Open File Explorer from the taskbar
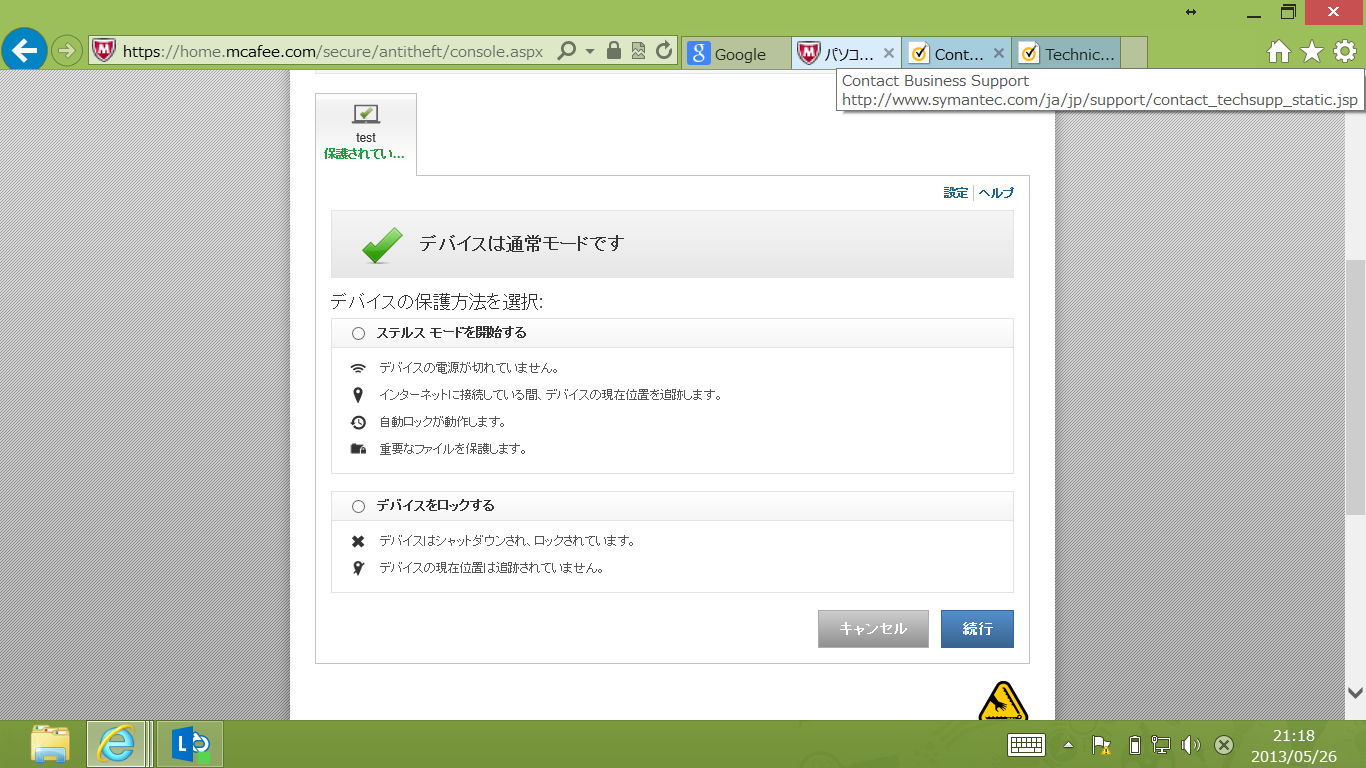Viewport: 1366px width, 768px height. click(50, 744)
